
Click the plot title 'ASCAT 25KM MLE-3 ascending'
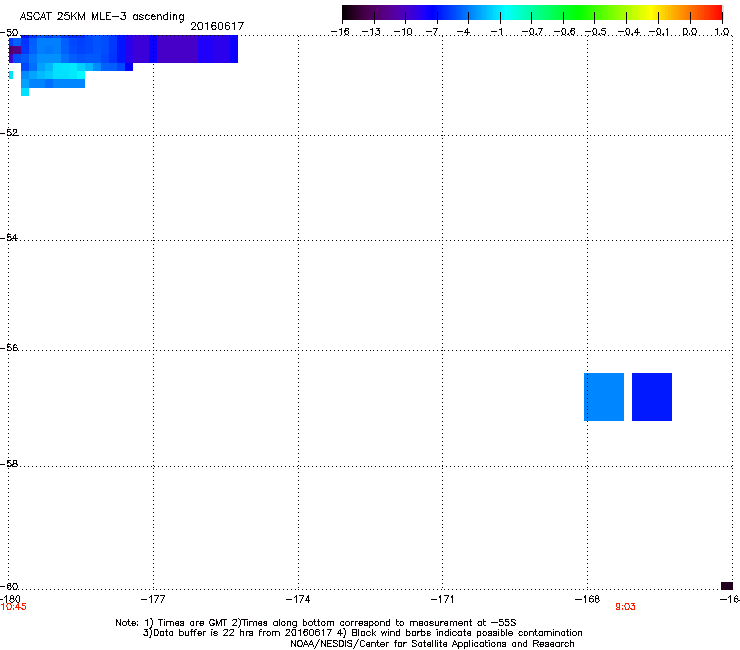coord(102,16)
